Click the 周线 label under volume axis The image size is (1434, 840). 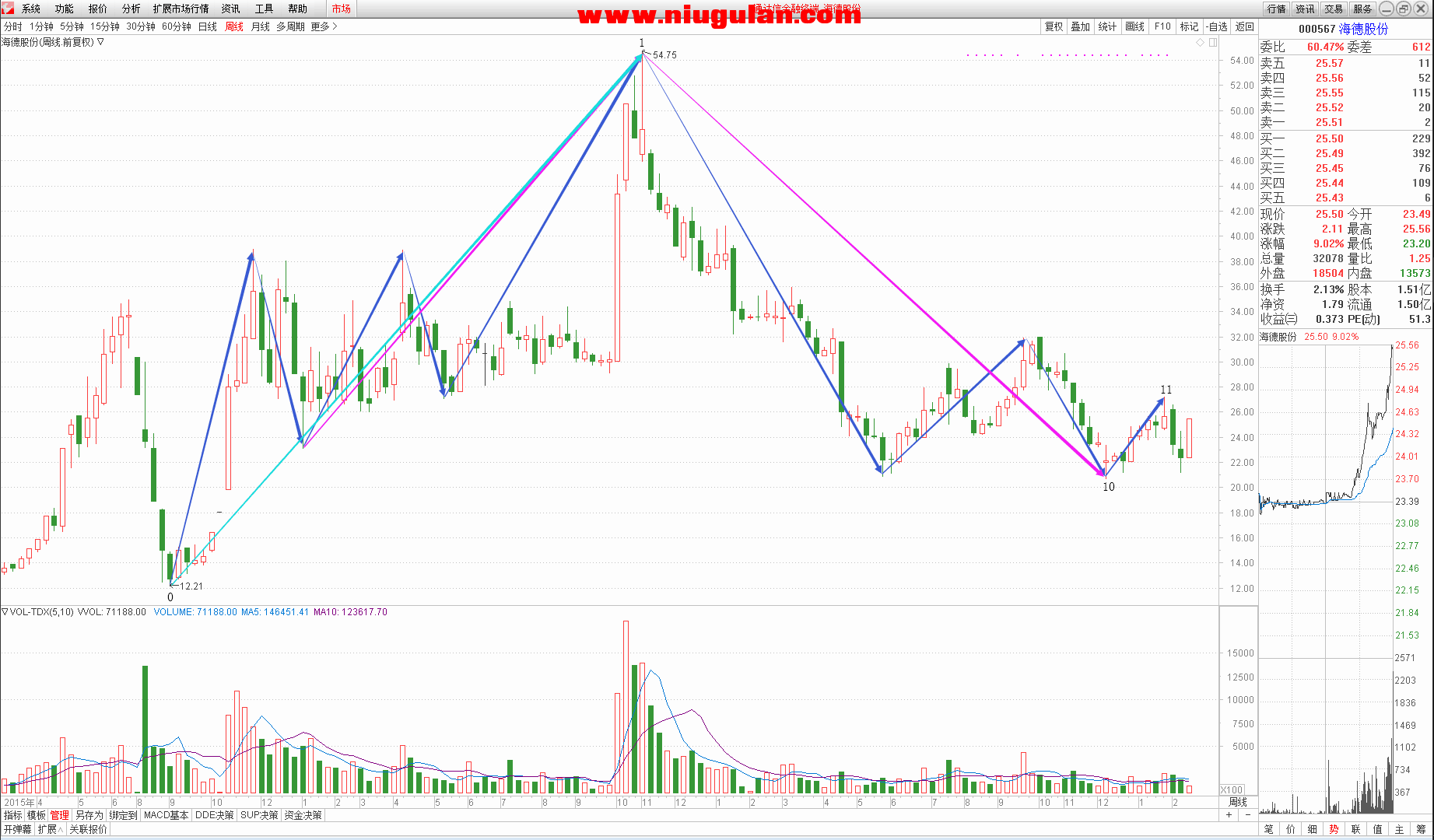1237,802
